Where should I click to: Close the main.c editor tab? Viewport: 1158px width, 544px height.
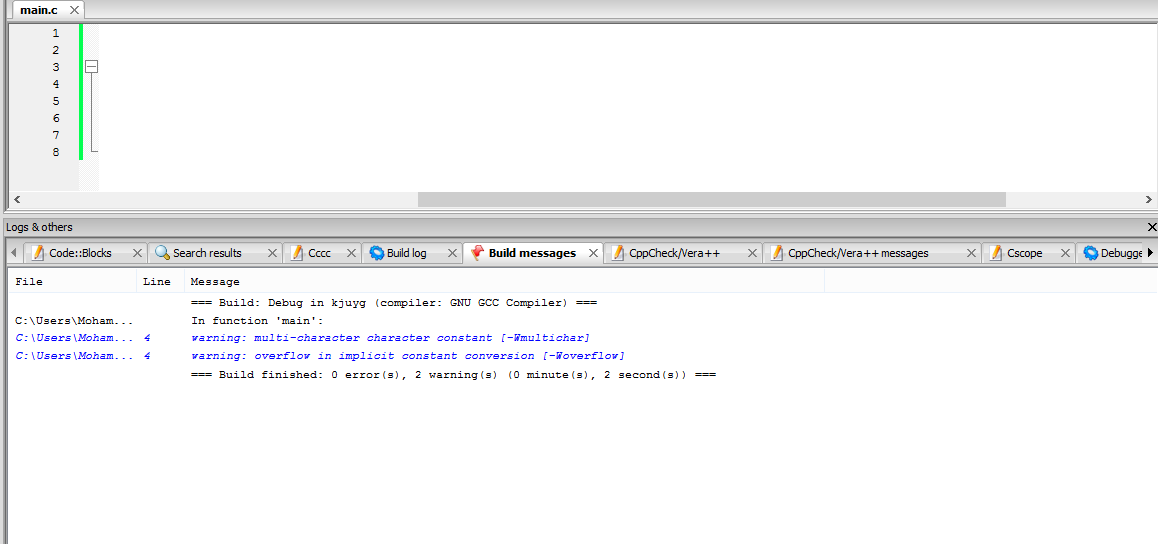75,10
